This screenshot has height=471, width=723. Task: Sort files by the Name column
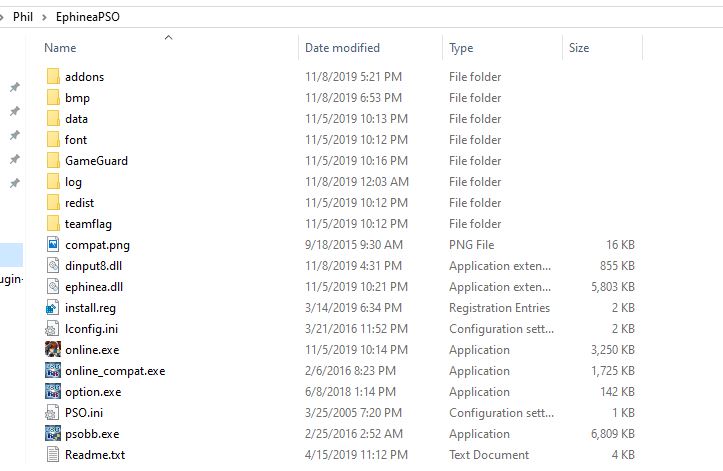tap(60, 48)
